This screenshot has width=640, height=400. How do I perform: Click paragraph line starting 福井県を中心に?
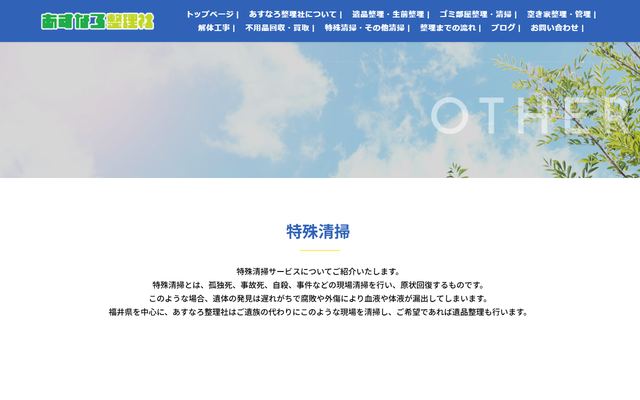[x=318, y=312]
